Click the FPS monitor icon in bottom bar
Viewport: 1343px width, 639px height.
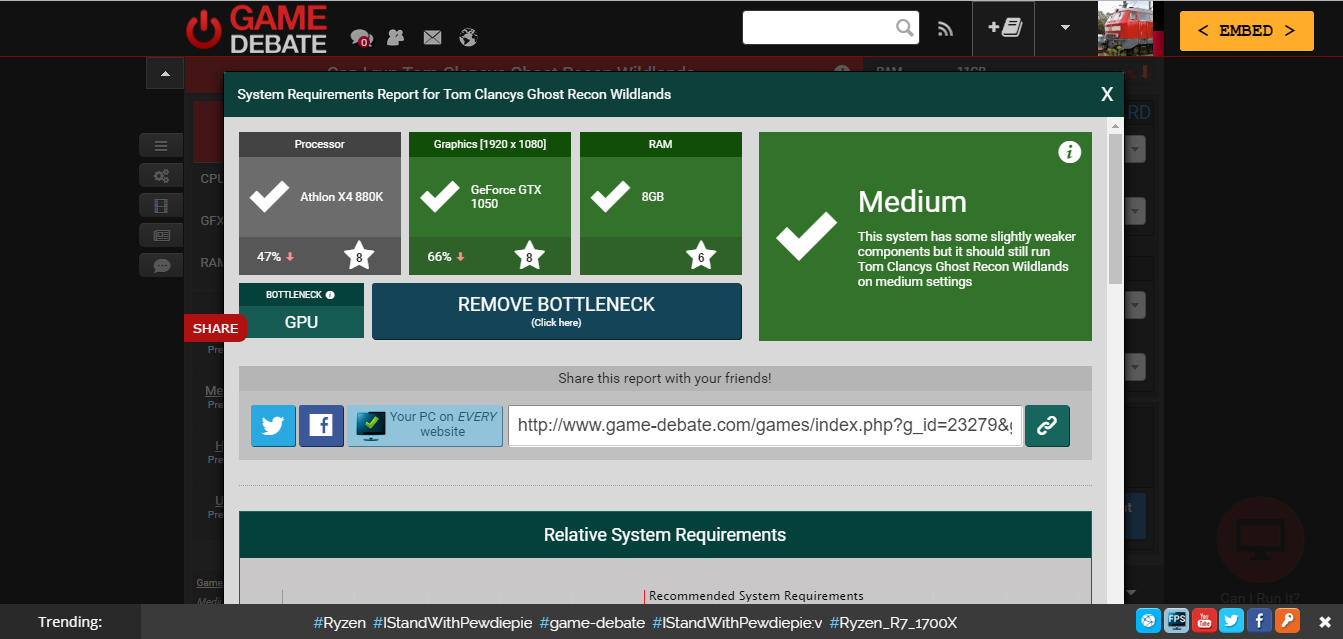pyautogui.click(x=1176, y=621)
